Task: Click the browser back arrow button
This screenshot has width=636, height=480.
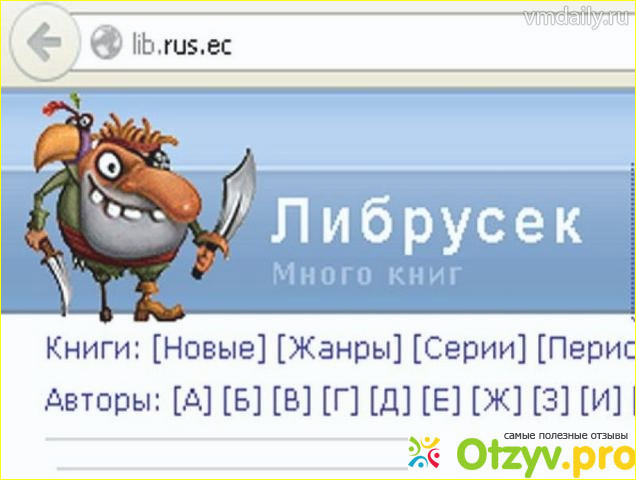Action: click(x=43, y=42)
